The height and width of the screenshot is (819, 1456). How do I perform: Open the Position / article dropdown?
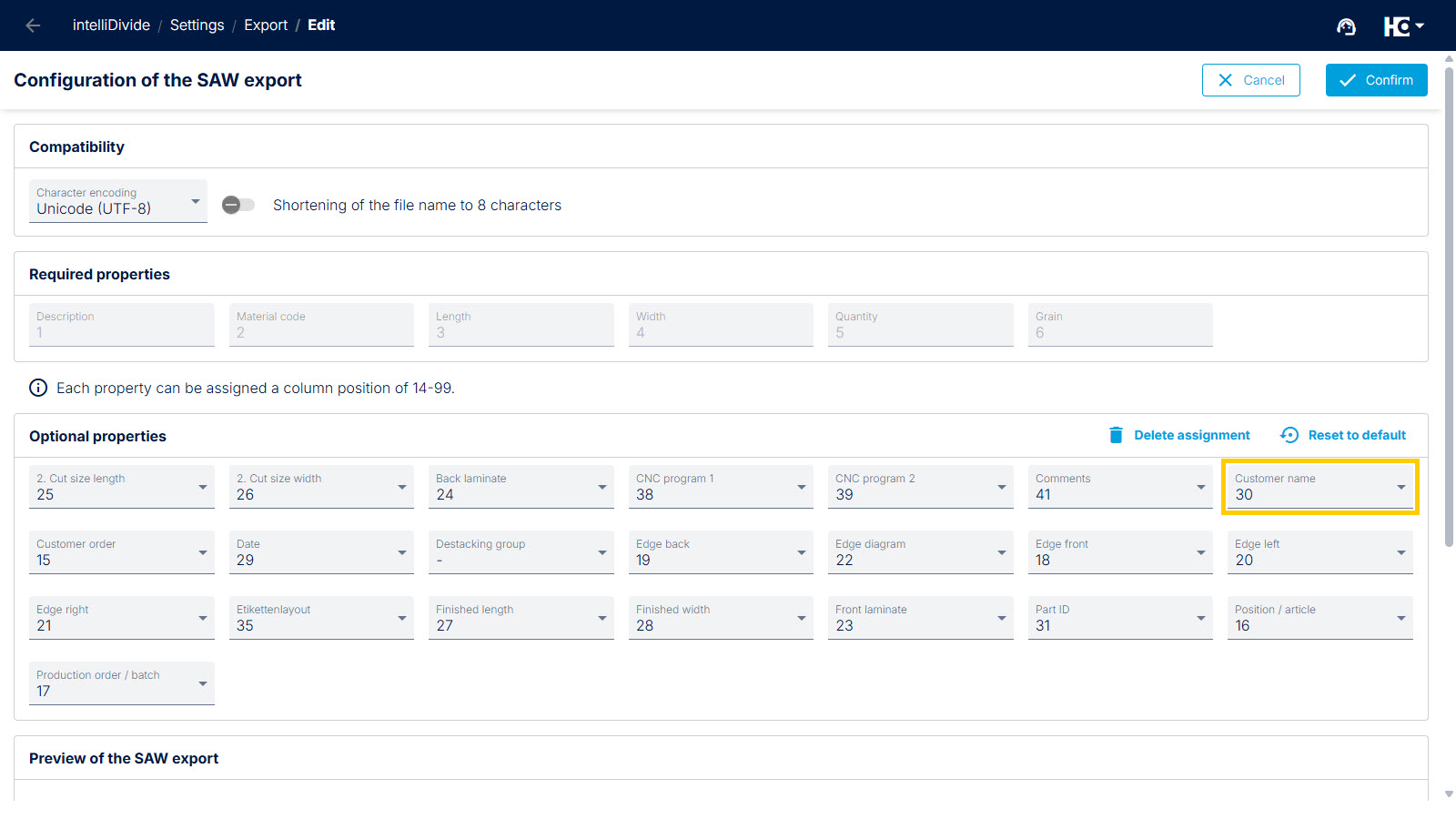(x=1320, y=618)
